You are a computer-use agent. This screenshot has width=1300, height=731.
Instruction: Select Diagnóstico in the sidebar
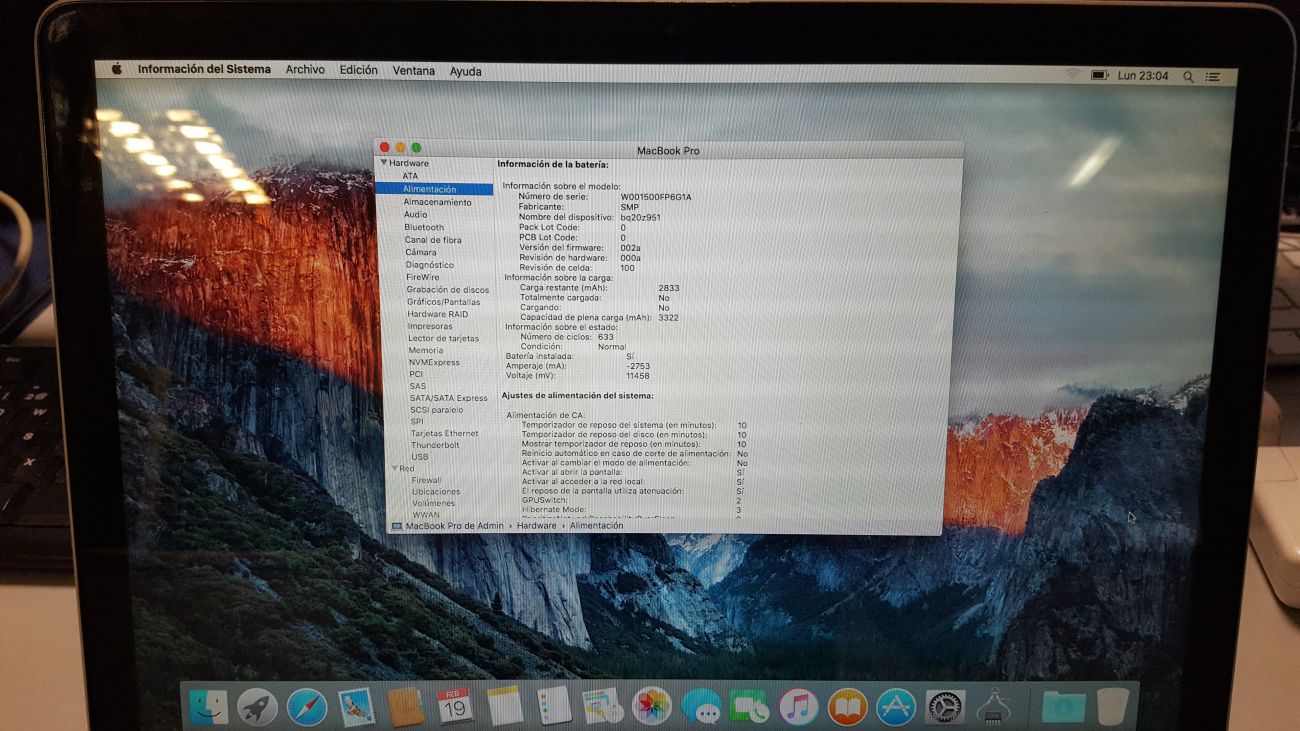[430, 265]
